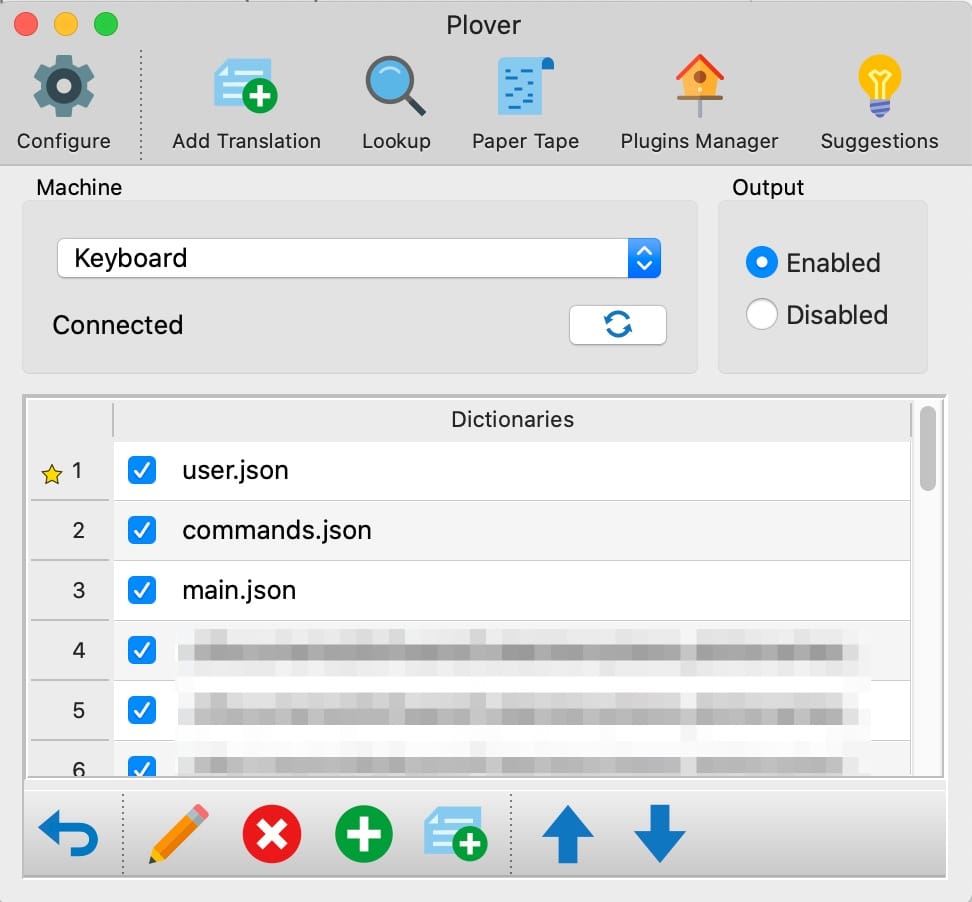972x902 pixels.
Task: Click the reconnect machine refresh button
Action: tap(617, 325)
